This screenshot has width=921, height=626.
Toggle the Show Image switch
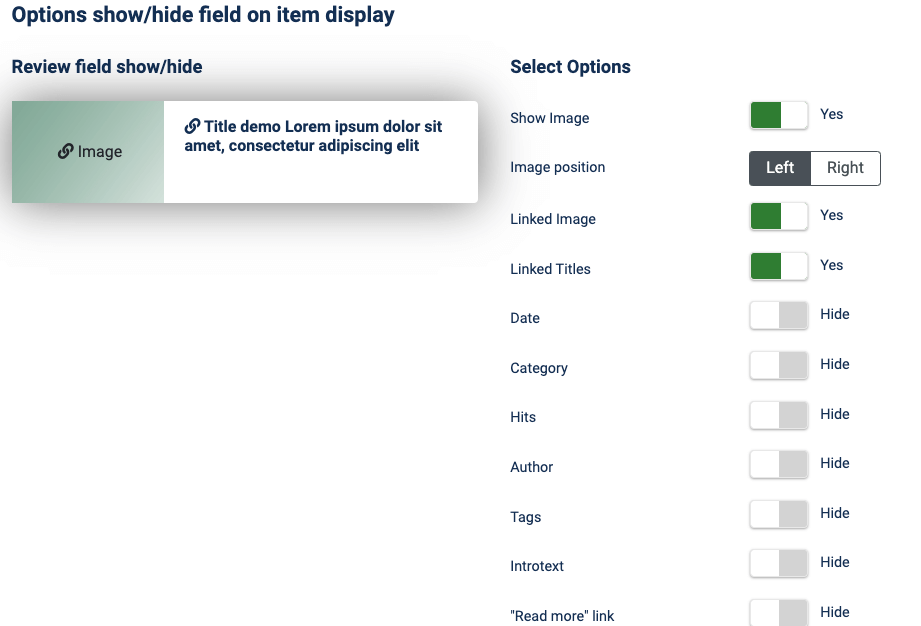coord(779,115)
